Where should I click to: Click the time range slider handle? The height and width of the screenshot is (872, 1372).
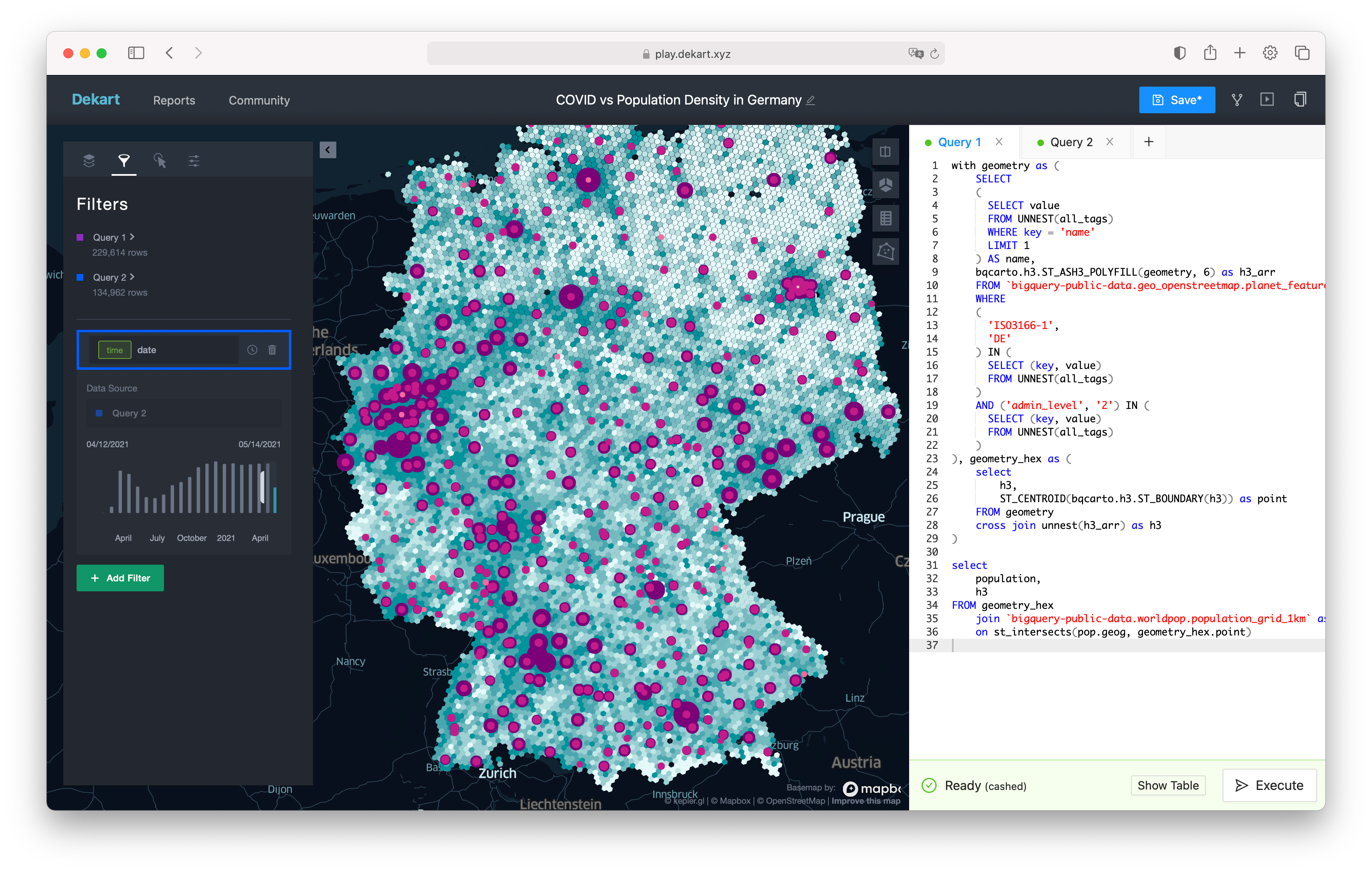[263, 487]
